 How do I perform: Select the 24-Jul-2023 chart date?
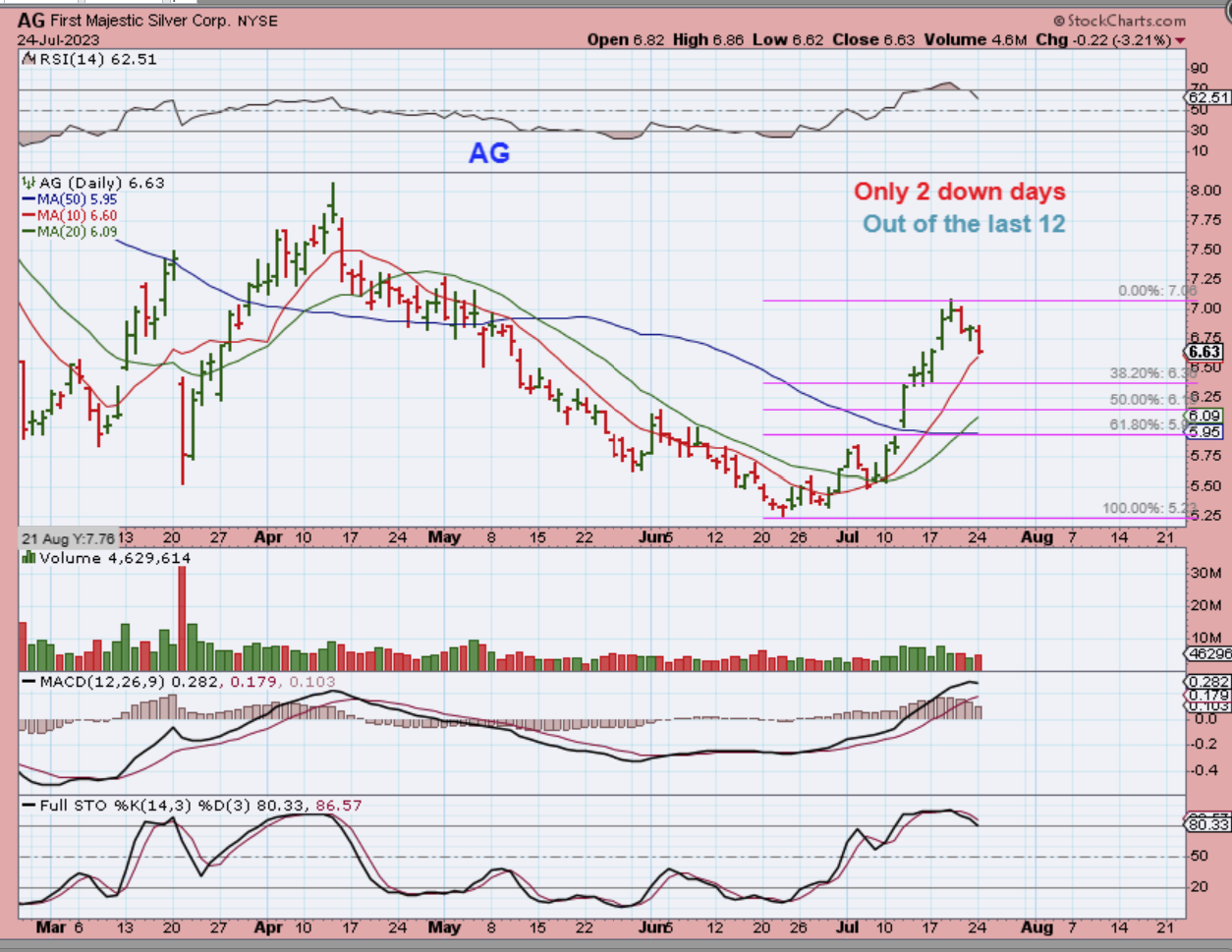click(58, 40)
